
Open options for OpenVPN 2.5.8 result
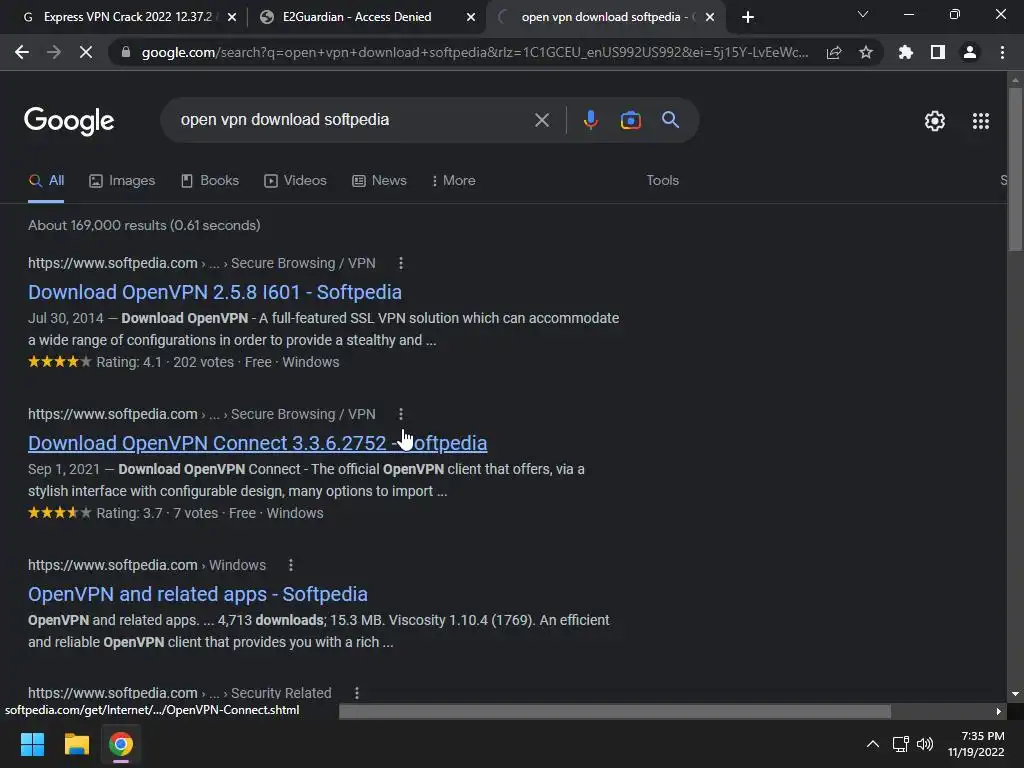tap(401, 263)
